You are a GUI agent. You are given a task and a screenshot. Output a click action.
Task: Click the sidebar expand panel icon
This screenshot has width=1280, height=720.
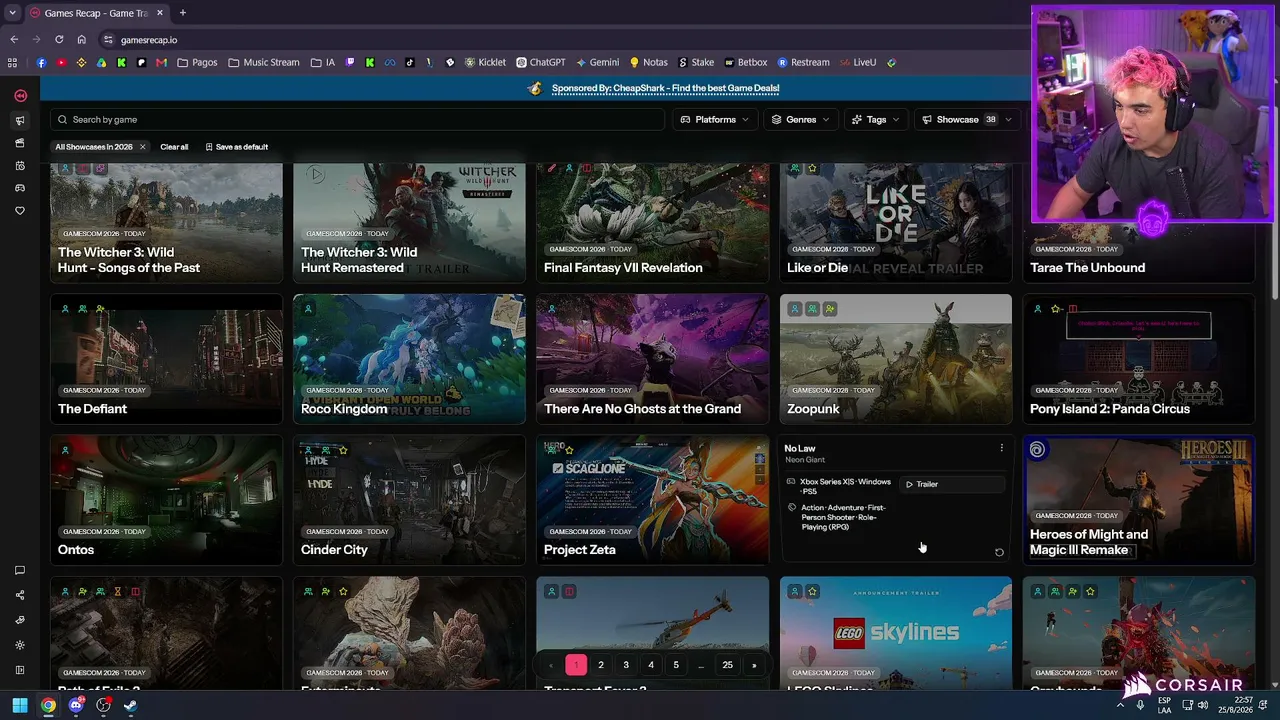point(20,670)
